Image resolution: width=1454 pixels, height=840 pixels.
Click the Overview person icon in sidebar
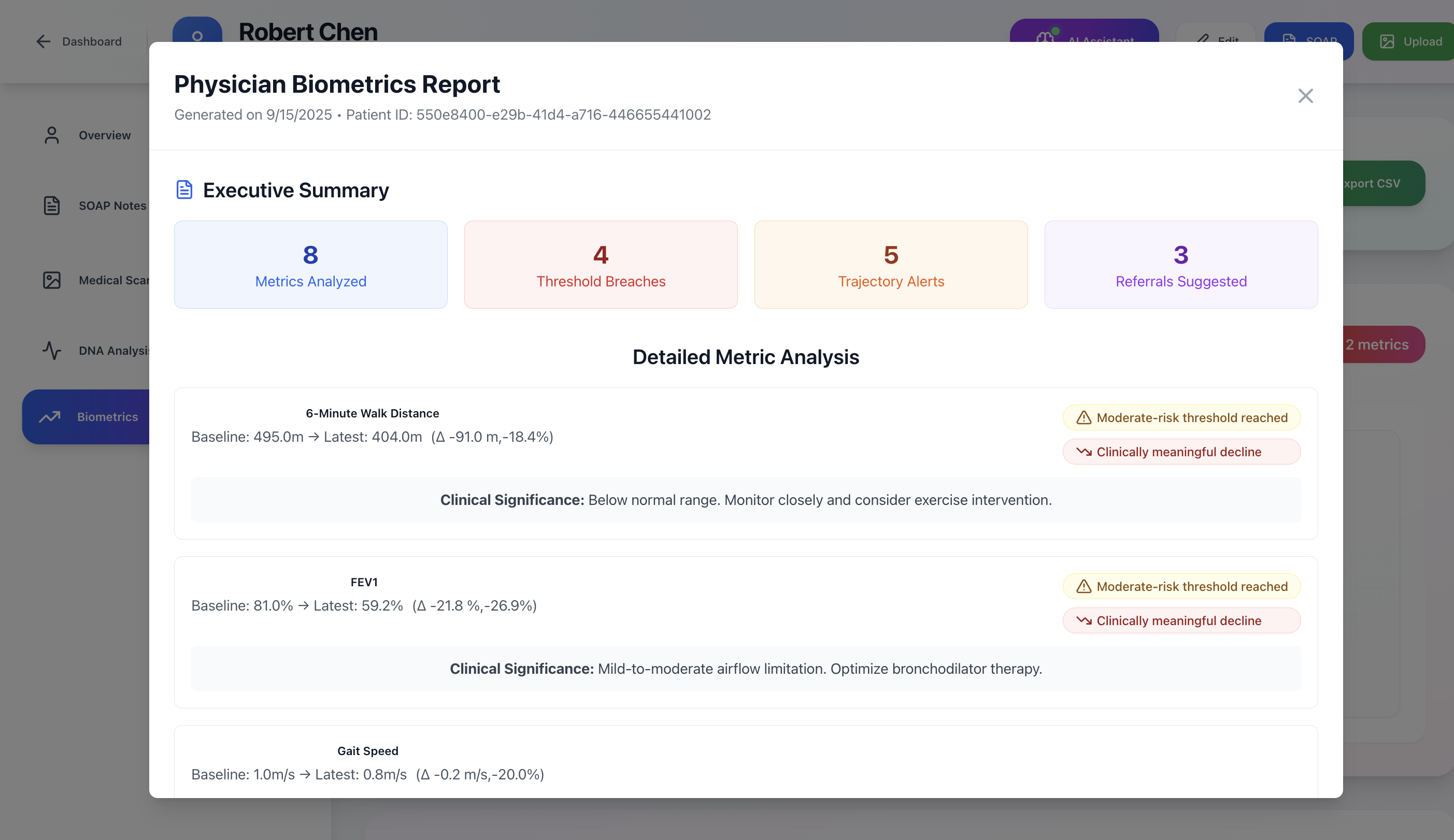coord(51,135)
